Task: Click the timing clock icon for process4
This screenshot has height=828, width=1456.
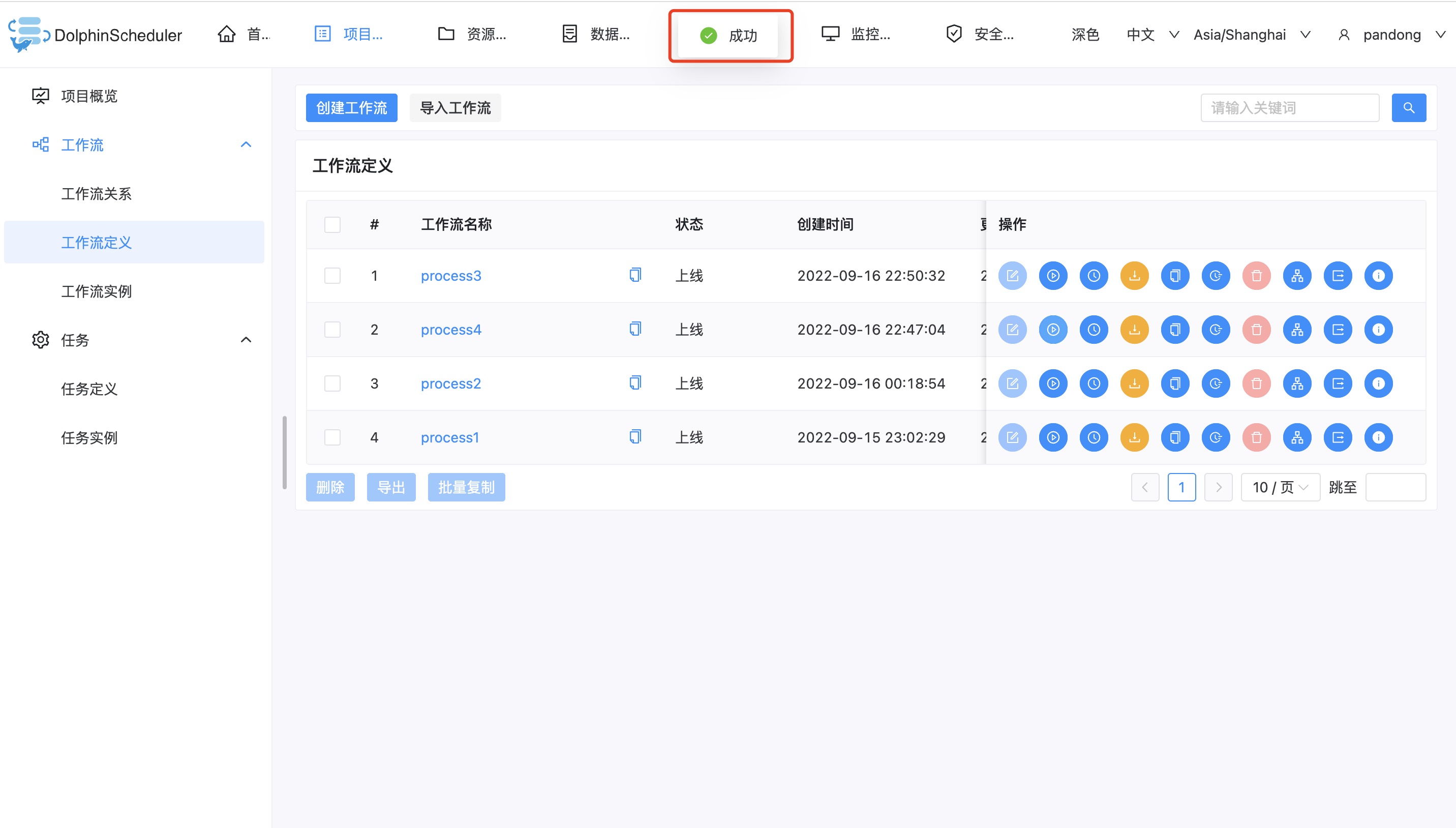Action: [1094, 330]
